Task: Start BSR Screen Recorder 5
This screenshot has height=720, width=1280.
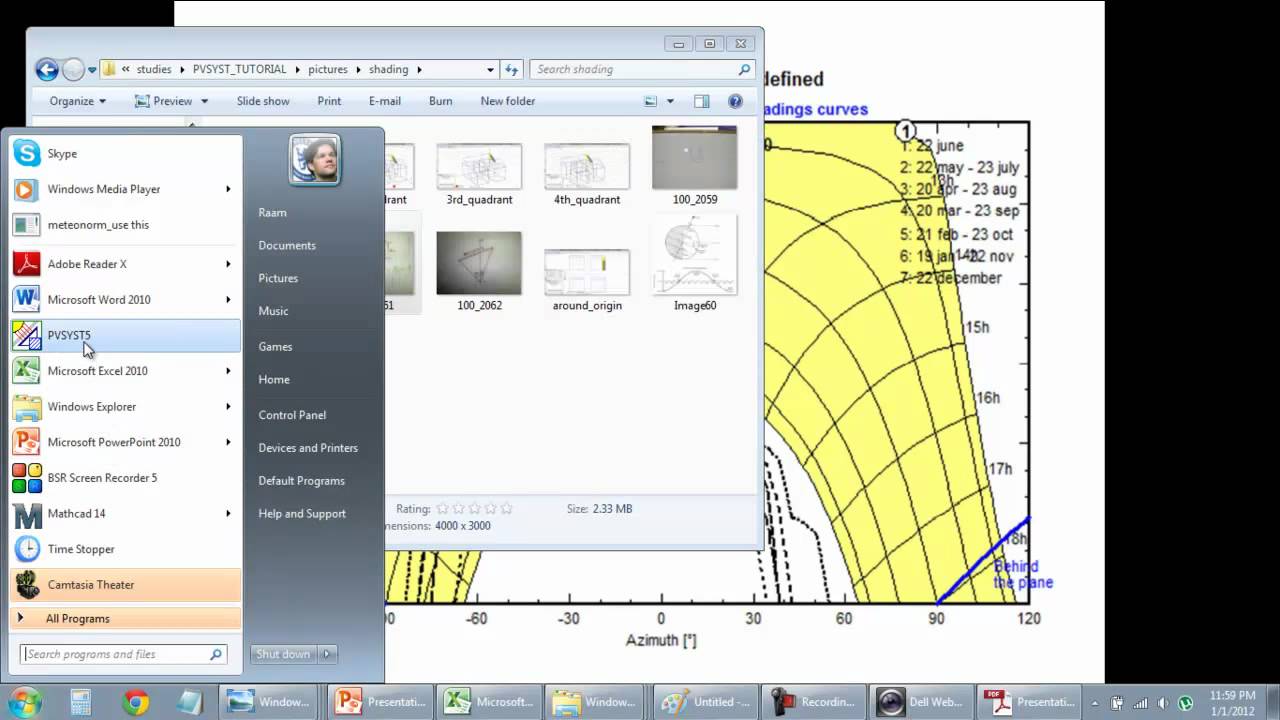Action: [126, 478]
